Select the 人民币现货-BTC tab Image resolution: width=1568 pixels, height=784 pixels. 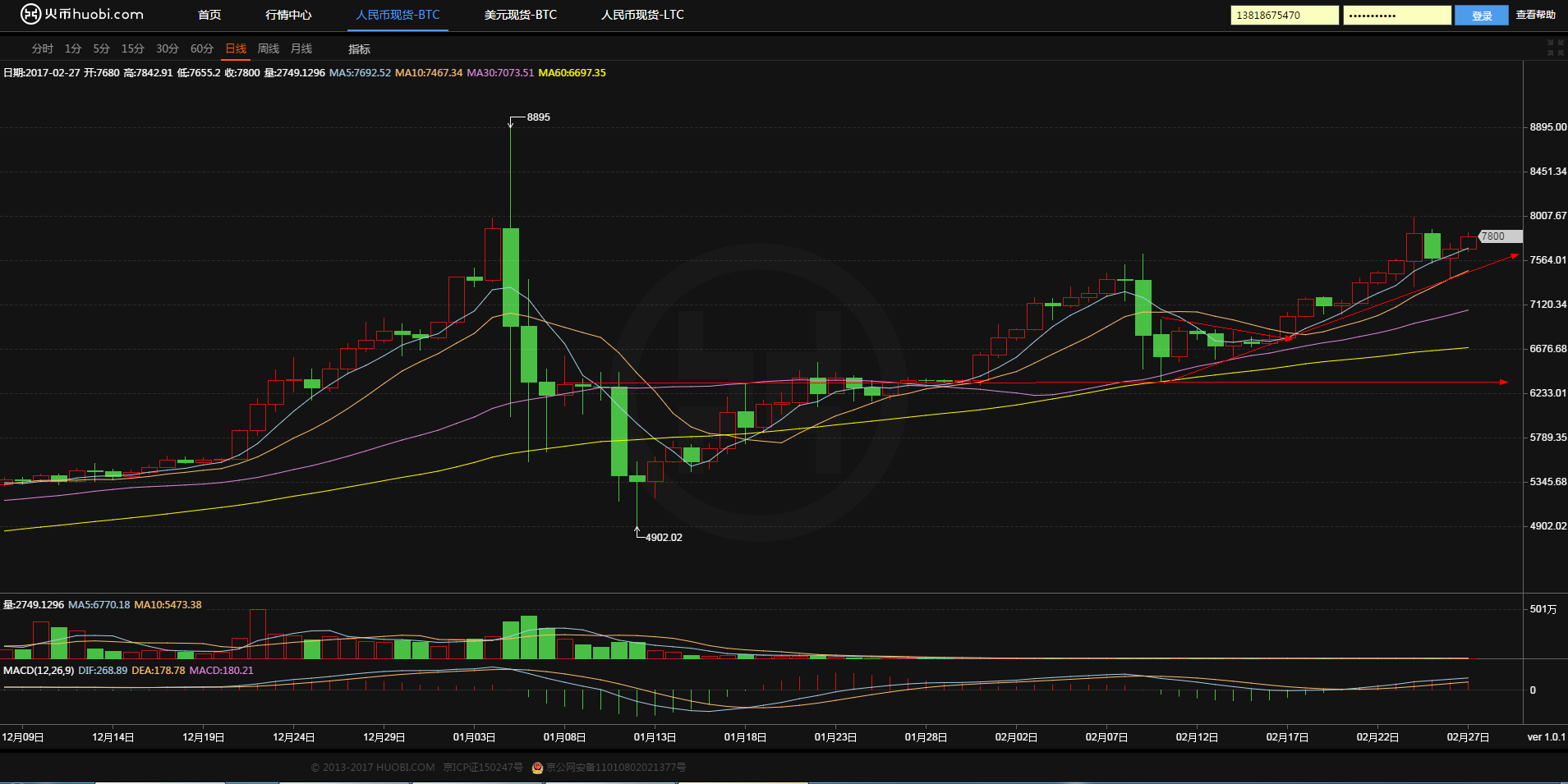click(x=398, y=15)
